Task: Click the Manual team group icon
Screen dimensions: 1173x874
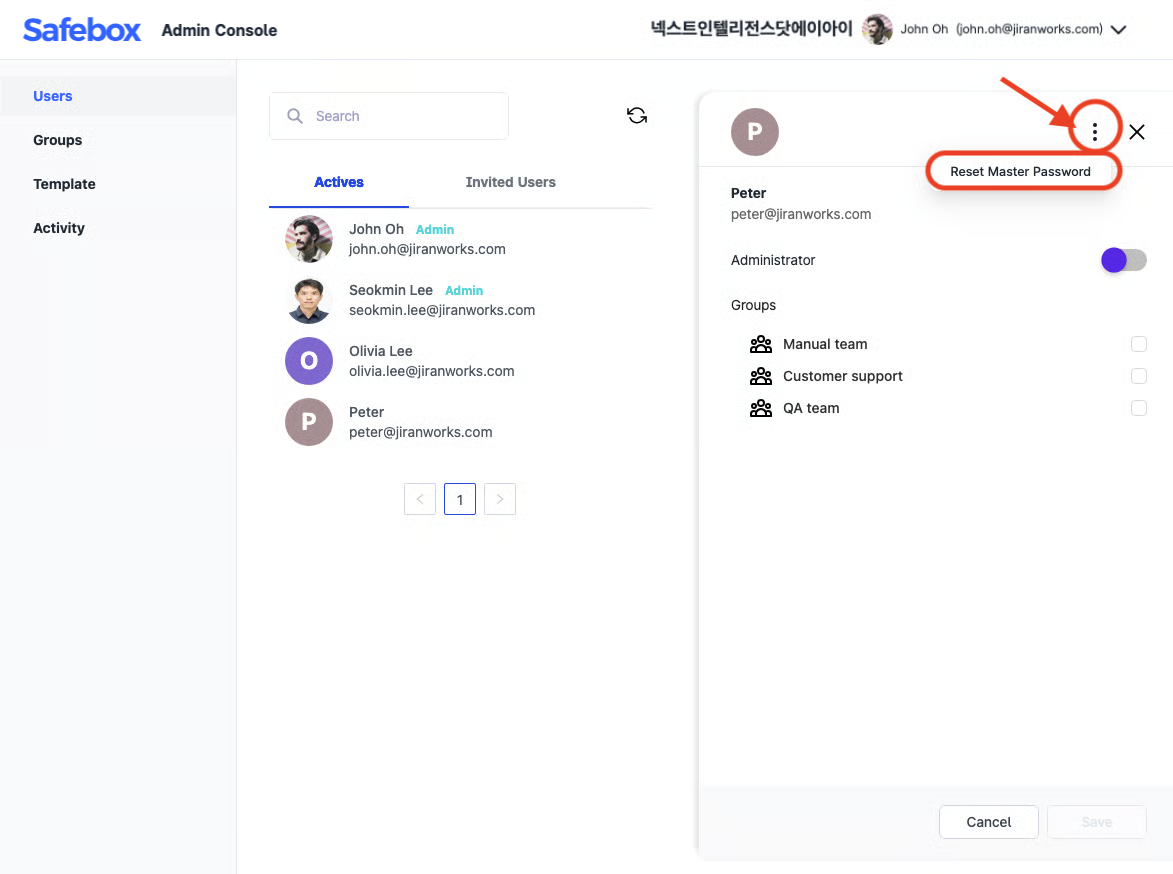Action: (761, 344)
